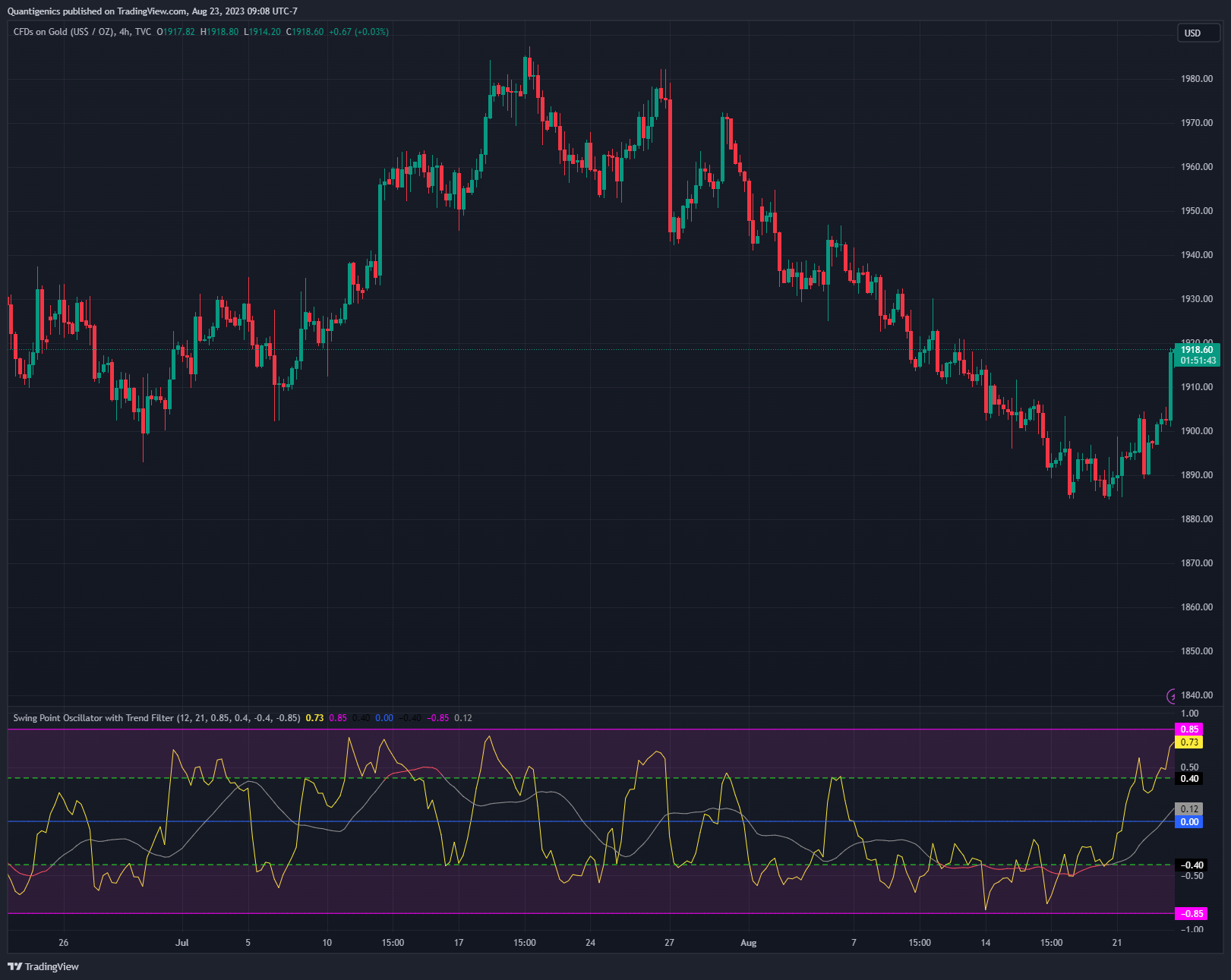
Task: Click the 7 date label on time axis
Action: [x=854, y=943]
